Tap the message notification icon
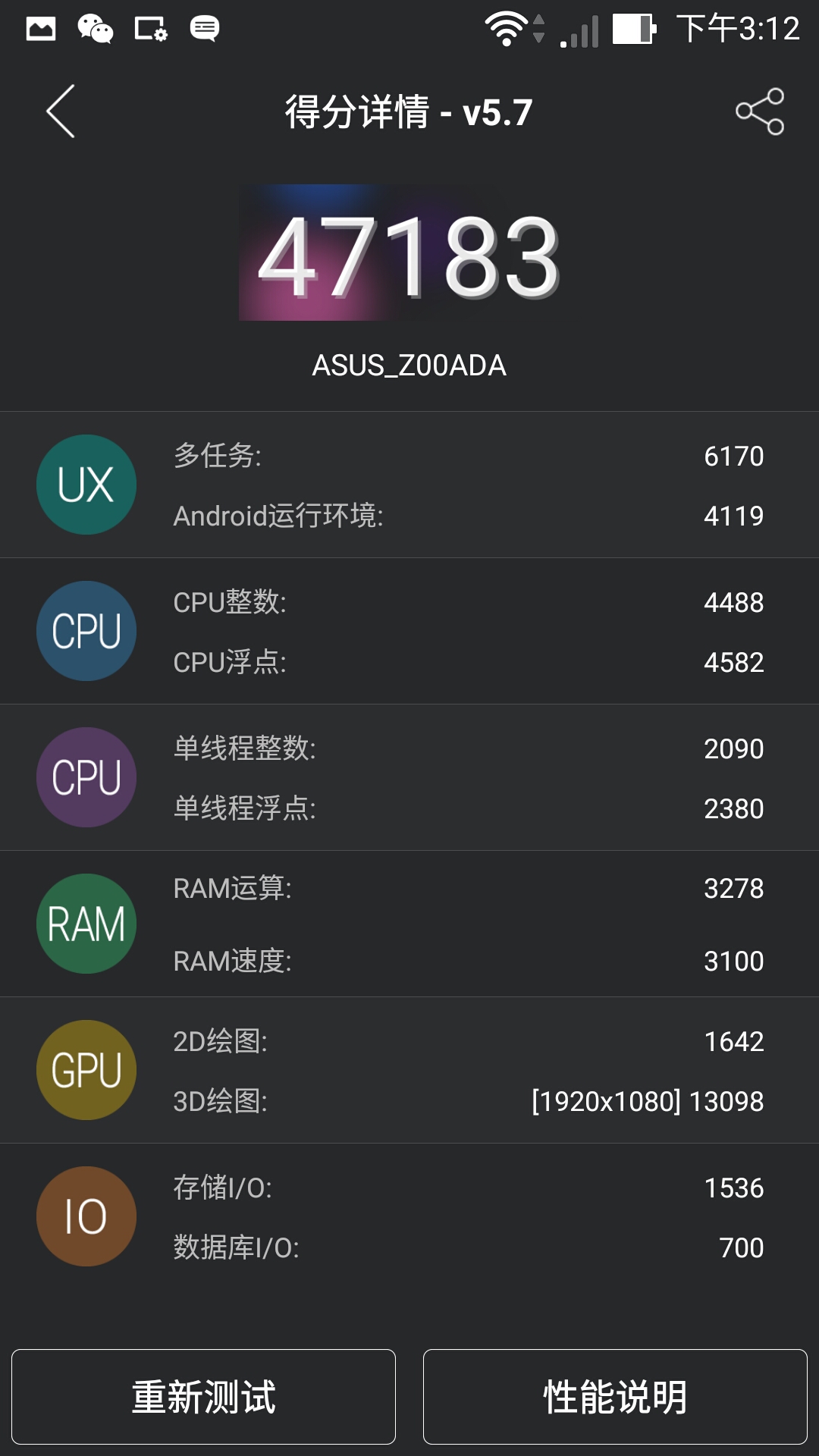 (205, 29)
